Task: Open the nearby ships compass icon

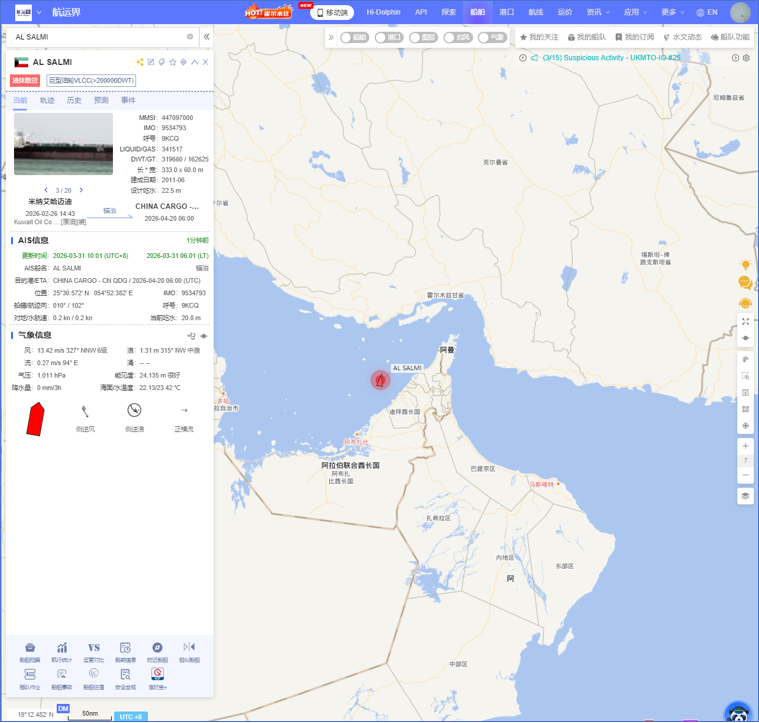Action: pos(157,648)
